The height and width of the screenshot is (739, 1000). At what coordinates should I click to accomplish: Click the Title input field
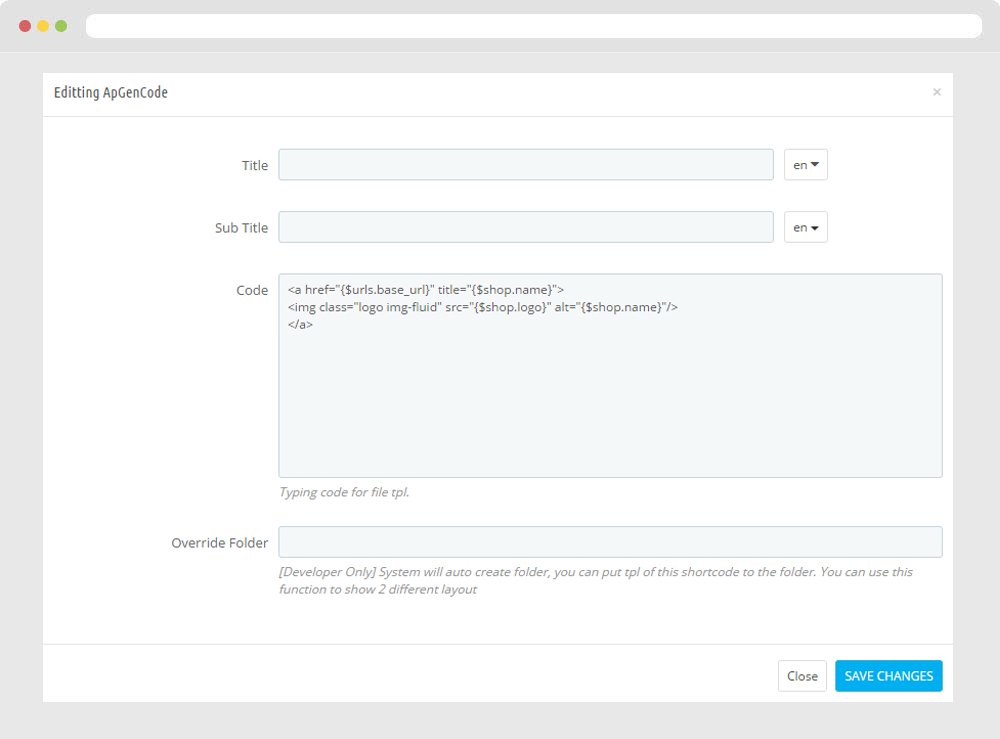pos(526,165)
